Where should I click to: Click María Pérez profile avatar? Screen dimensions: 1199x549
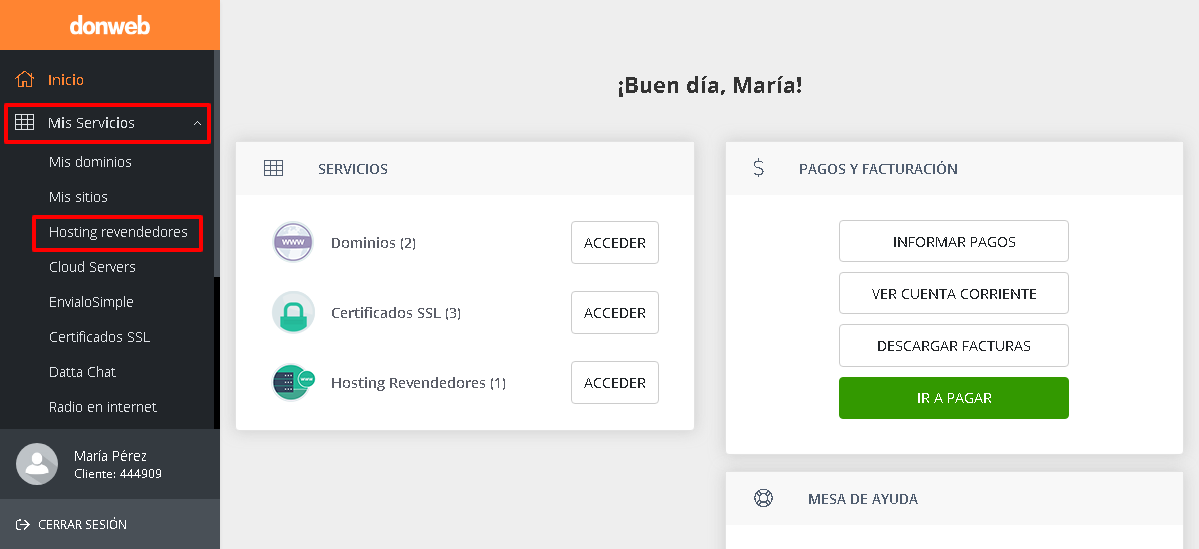[x=37, y=463]
